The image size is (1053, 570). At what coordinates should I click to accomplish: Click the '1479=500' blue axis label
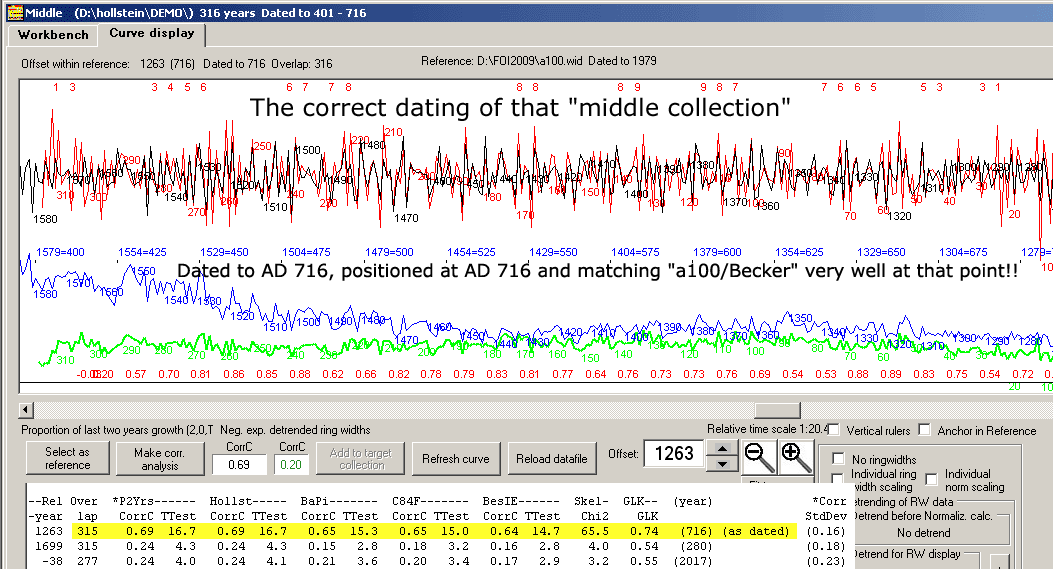(x=389, y=252)
